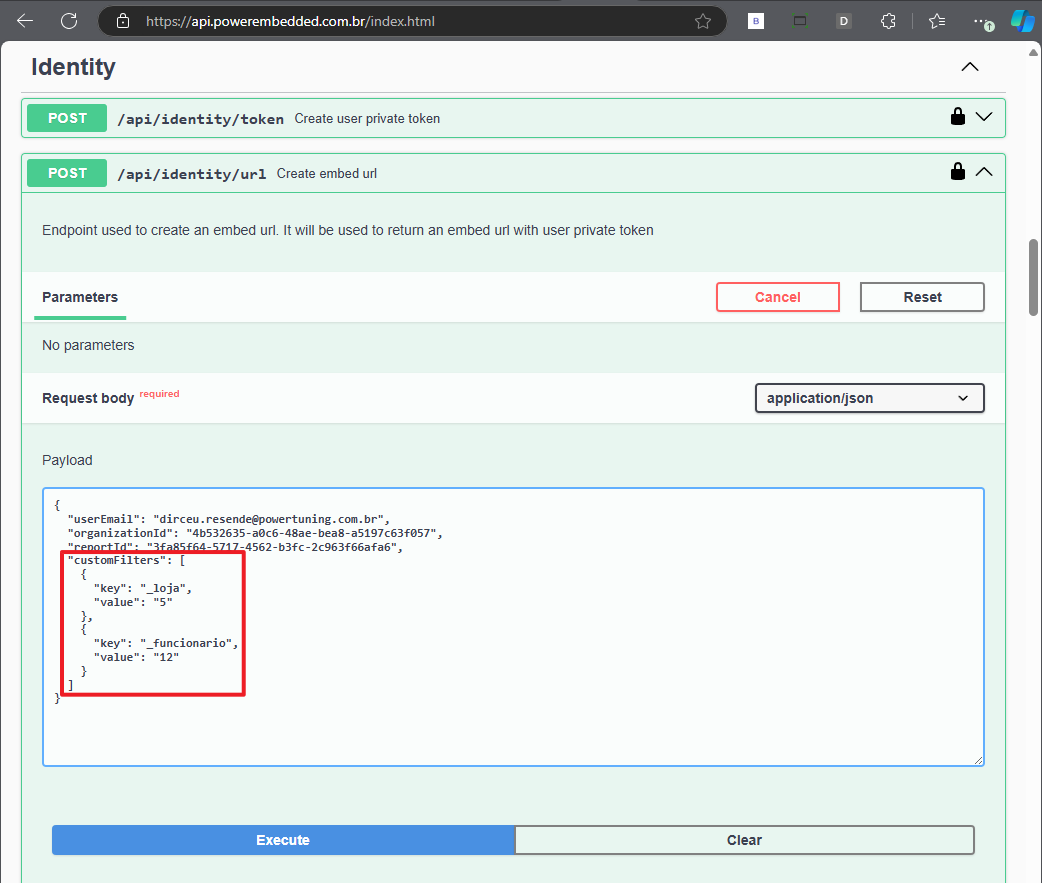Click the Clear button
1042x883 pixels.
[x=744, y=840]
